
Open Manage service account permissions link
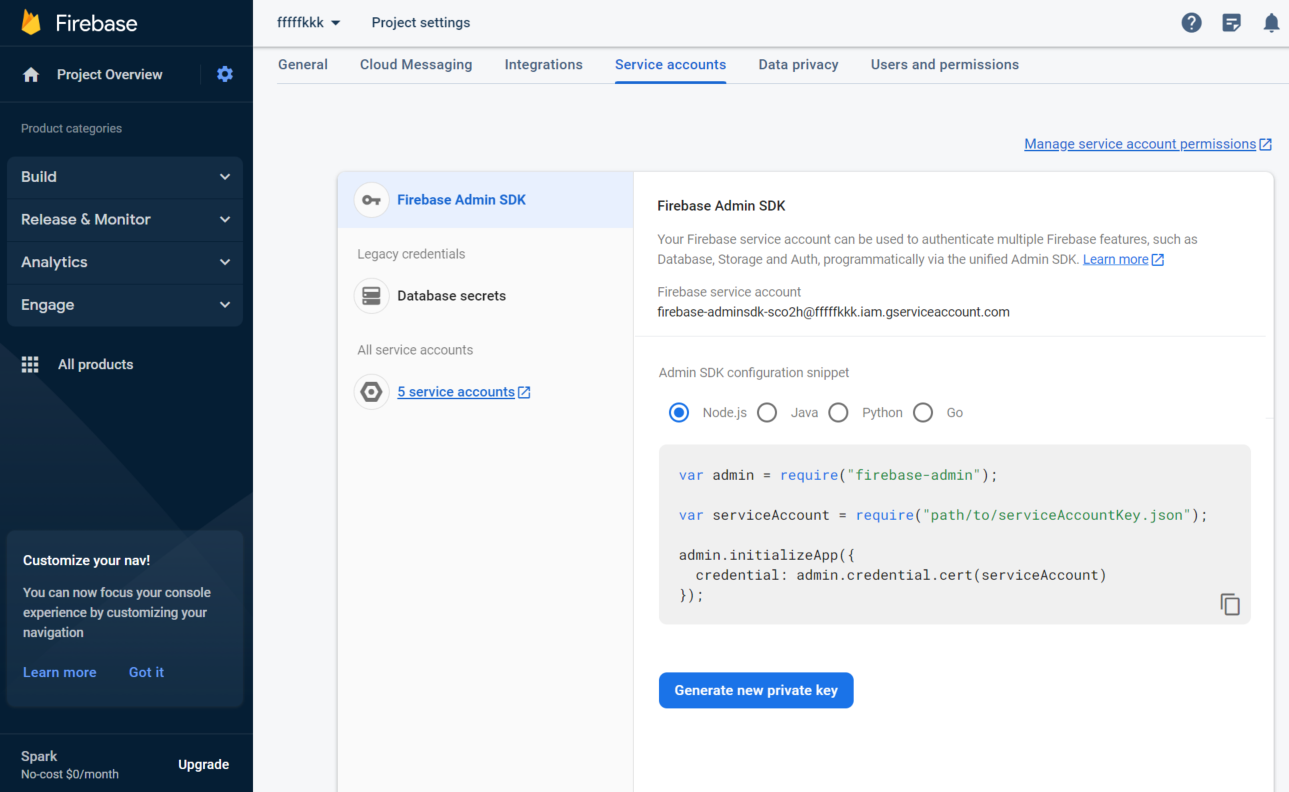click(1140, 144)
